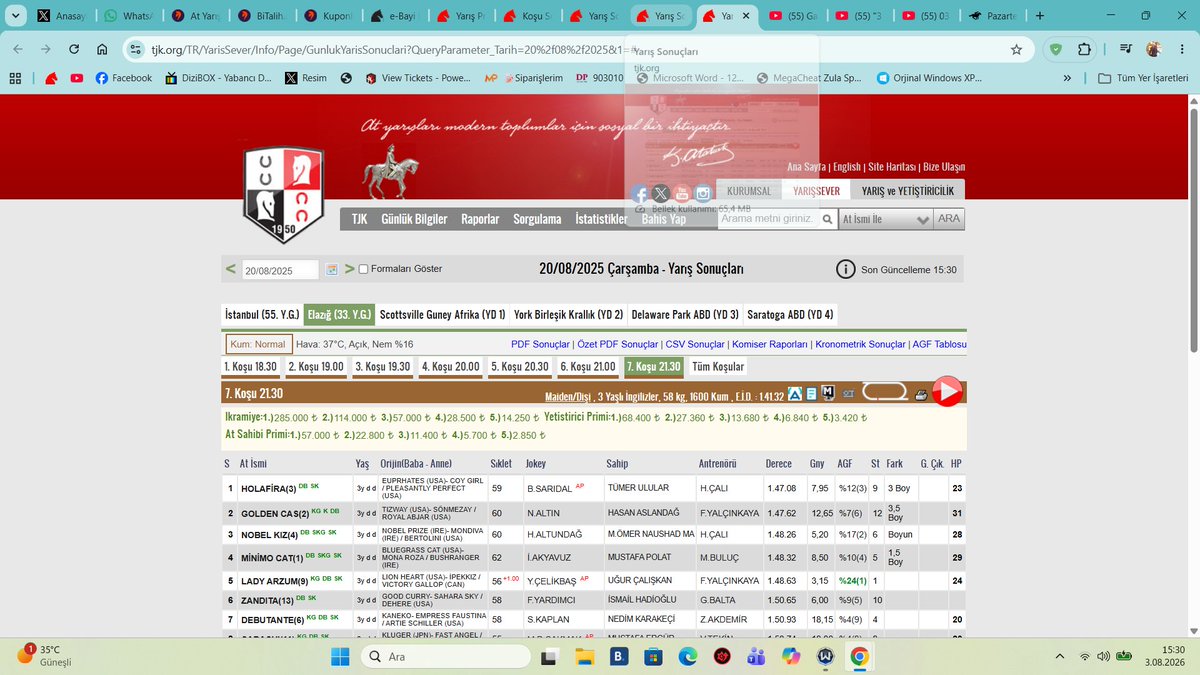The image size is (1200, 675).
Task: Click the search magnifier icon
Action: (x=828, y=219)
